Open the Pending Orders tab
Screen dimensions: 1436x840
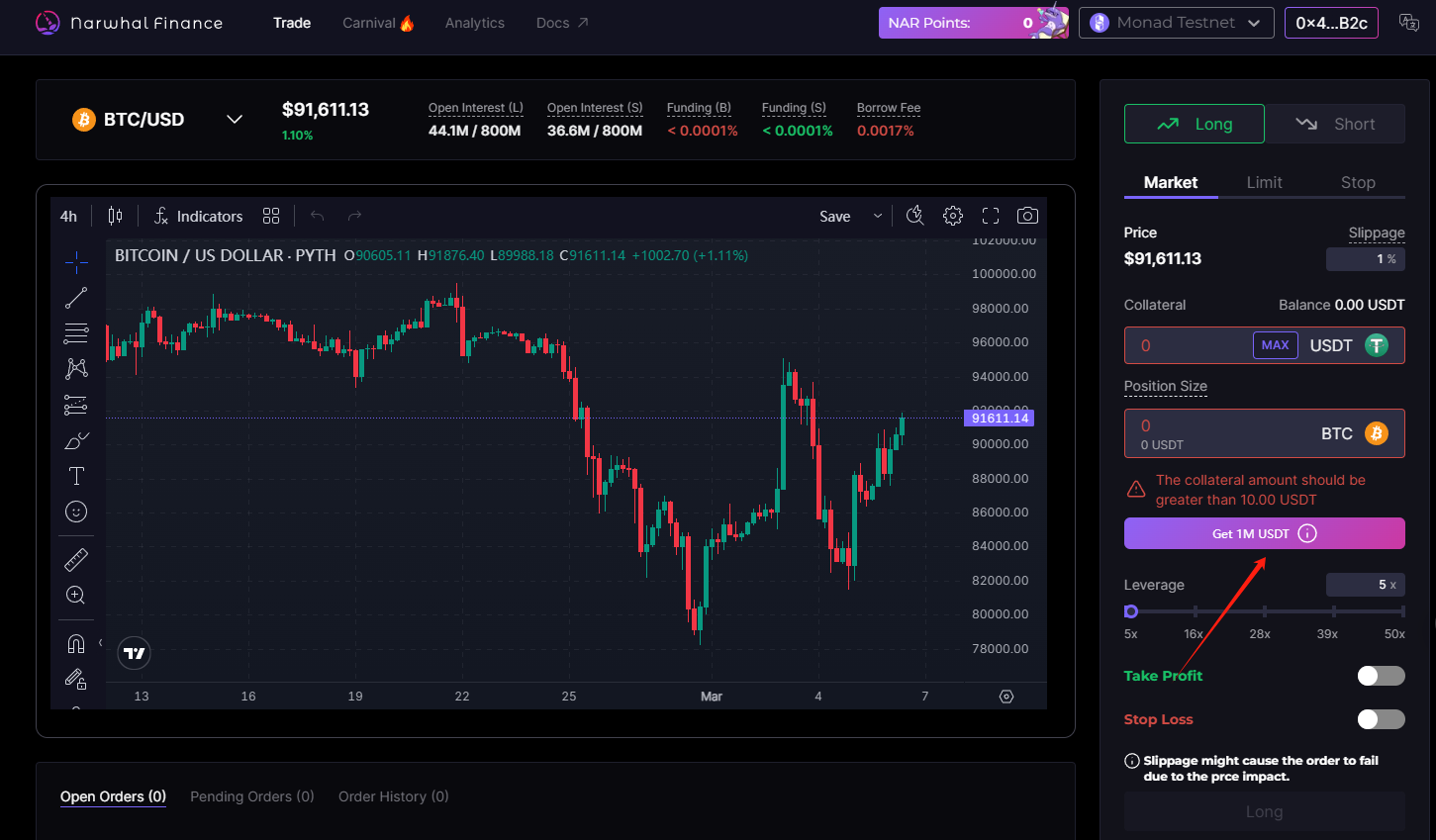tap(251, 796)
